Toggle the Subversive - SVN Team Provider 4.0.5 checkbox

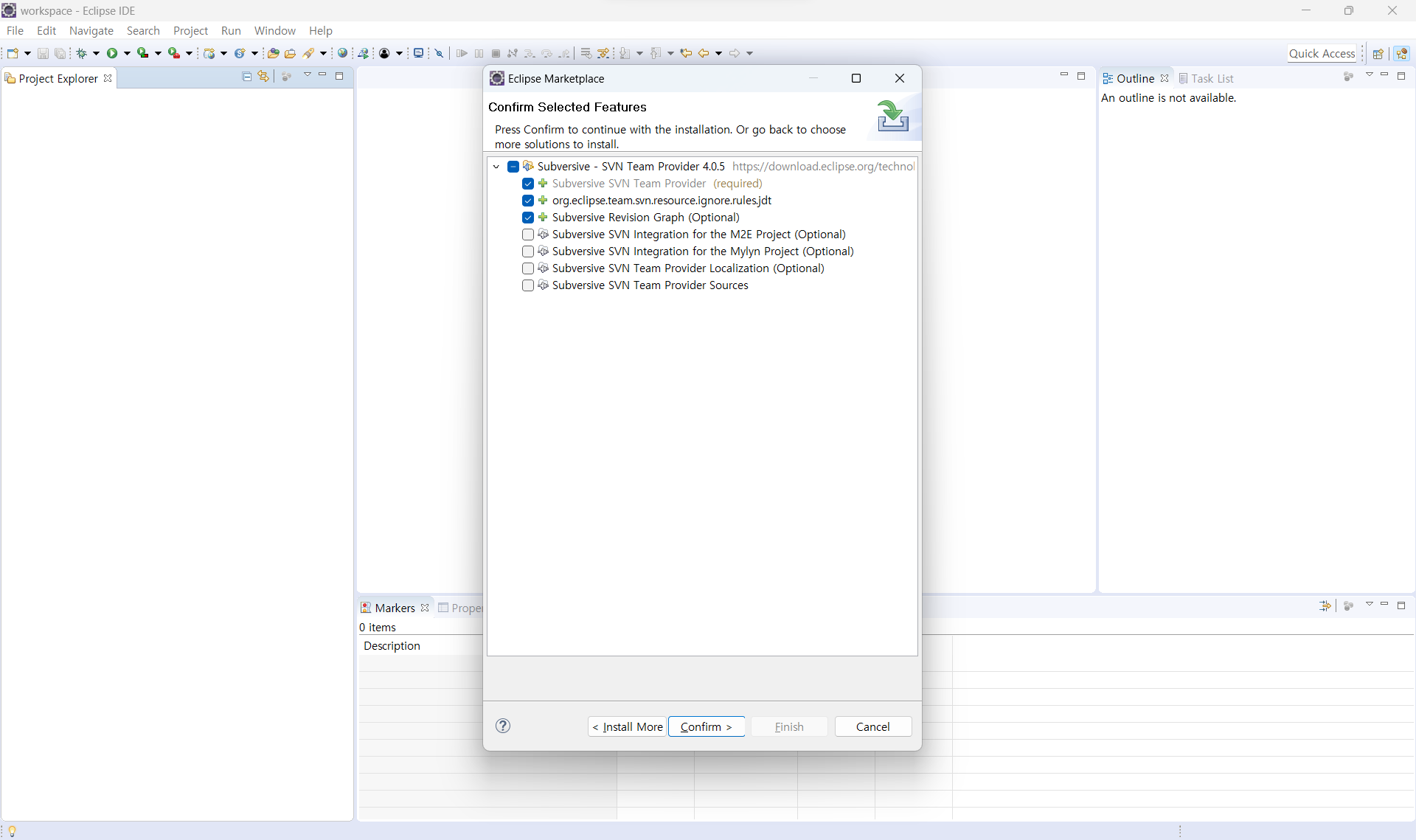pos(513,167)
